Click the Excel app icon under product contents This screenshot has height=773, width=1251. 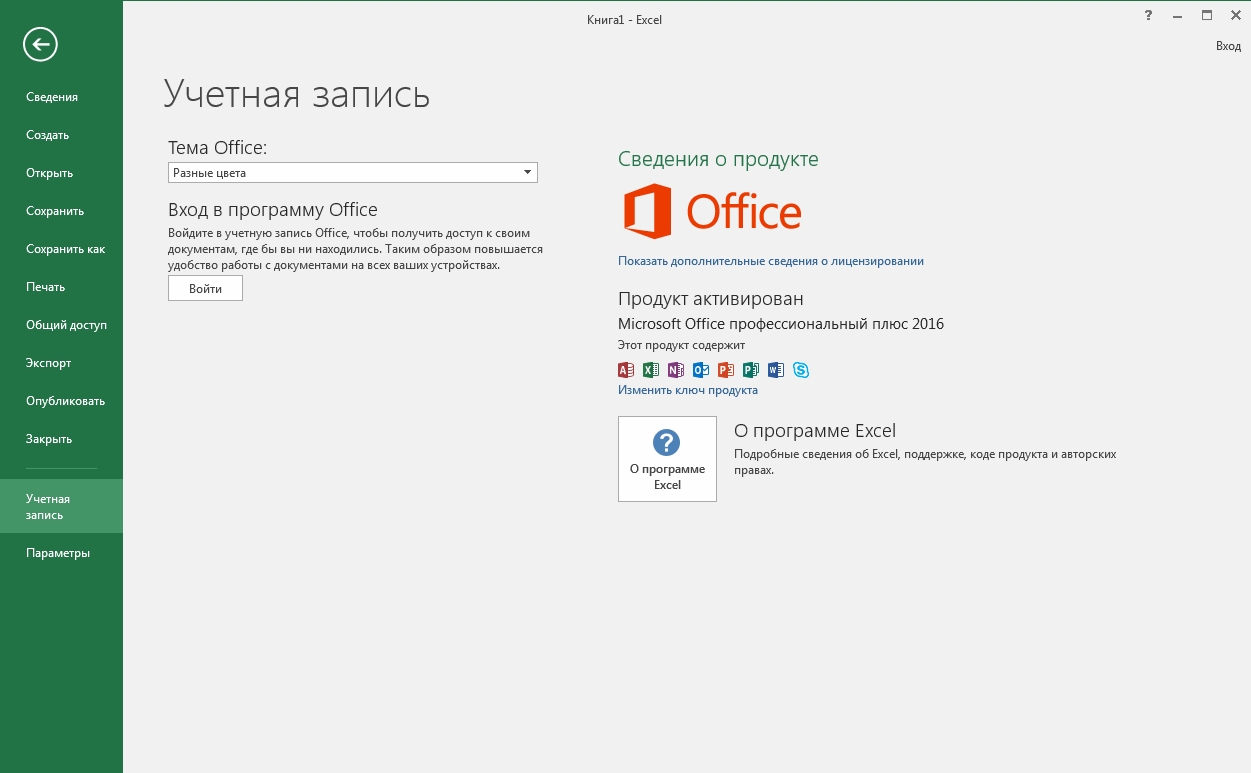point(651,370)
